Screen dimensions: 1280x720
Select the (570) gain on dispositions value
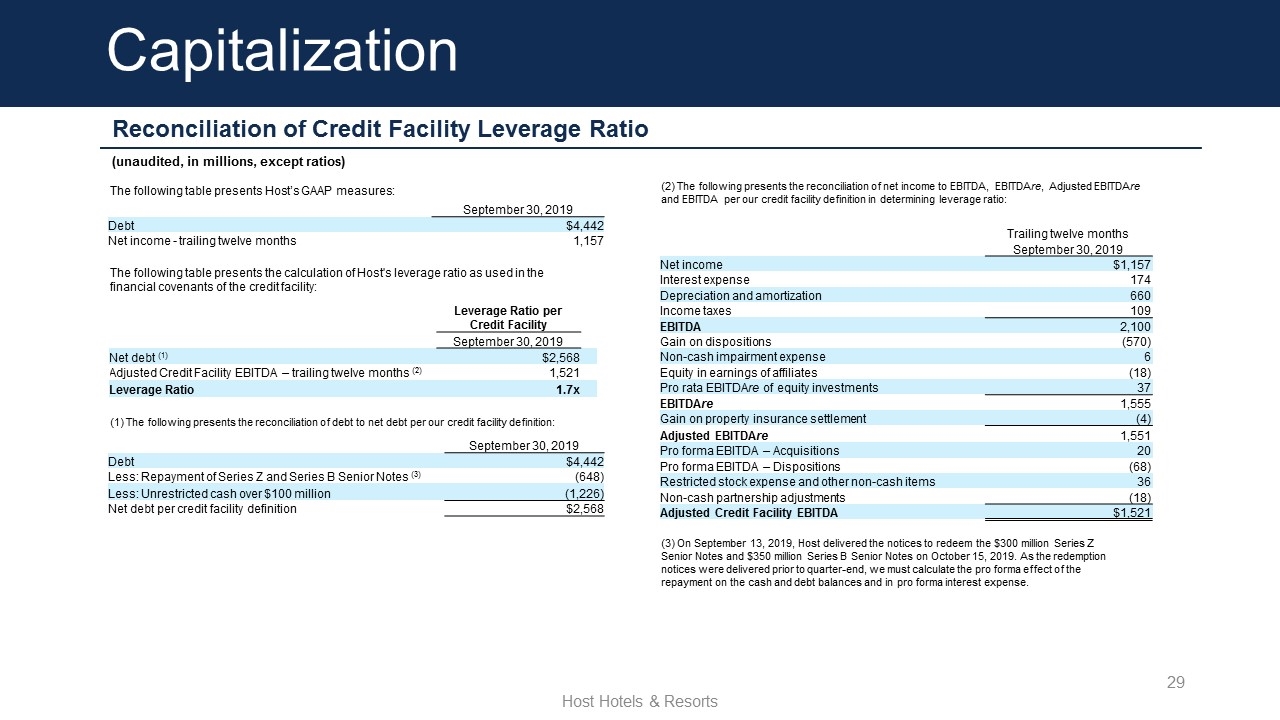[1138, 342]
